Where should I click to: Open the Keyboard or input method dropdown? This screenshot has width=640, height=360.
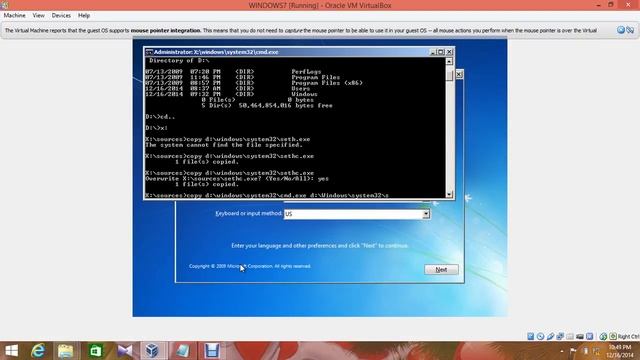(426, 214)
